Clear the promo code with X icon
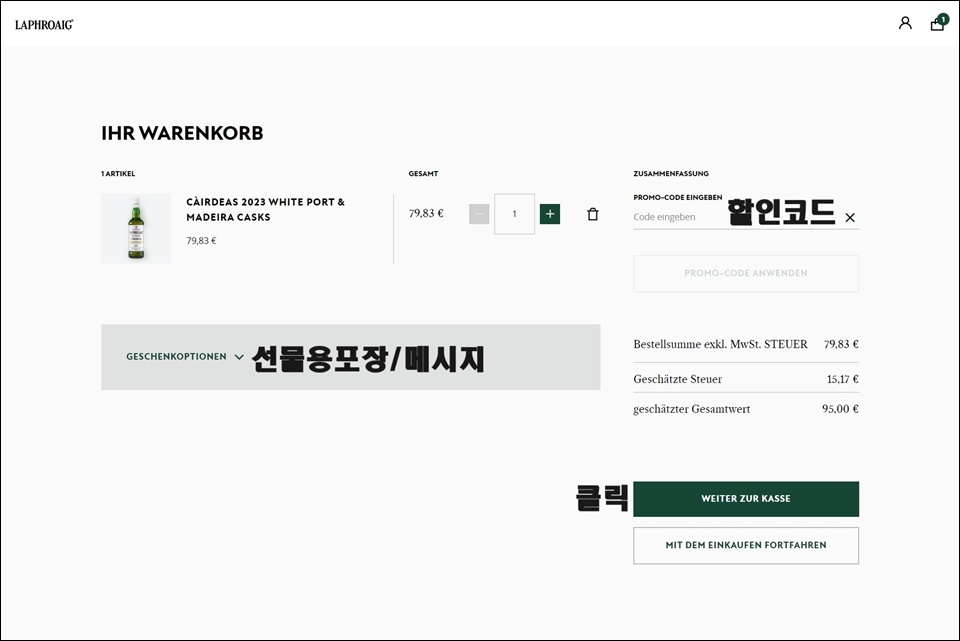 850,217
